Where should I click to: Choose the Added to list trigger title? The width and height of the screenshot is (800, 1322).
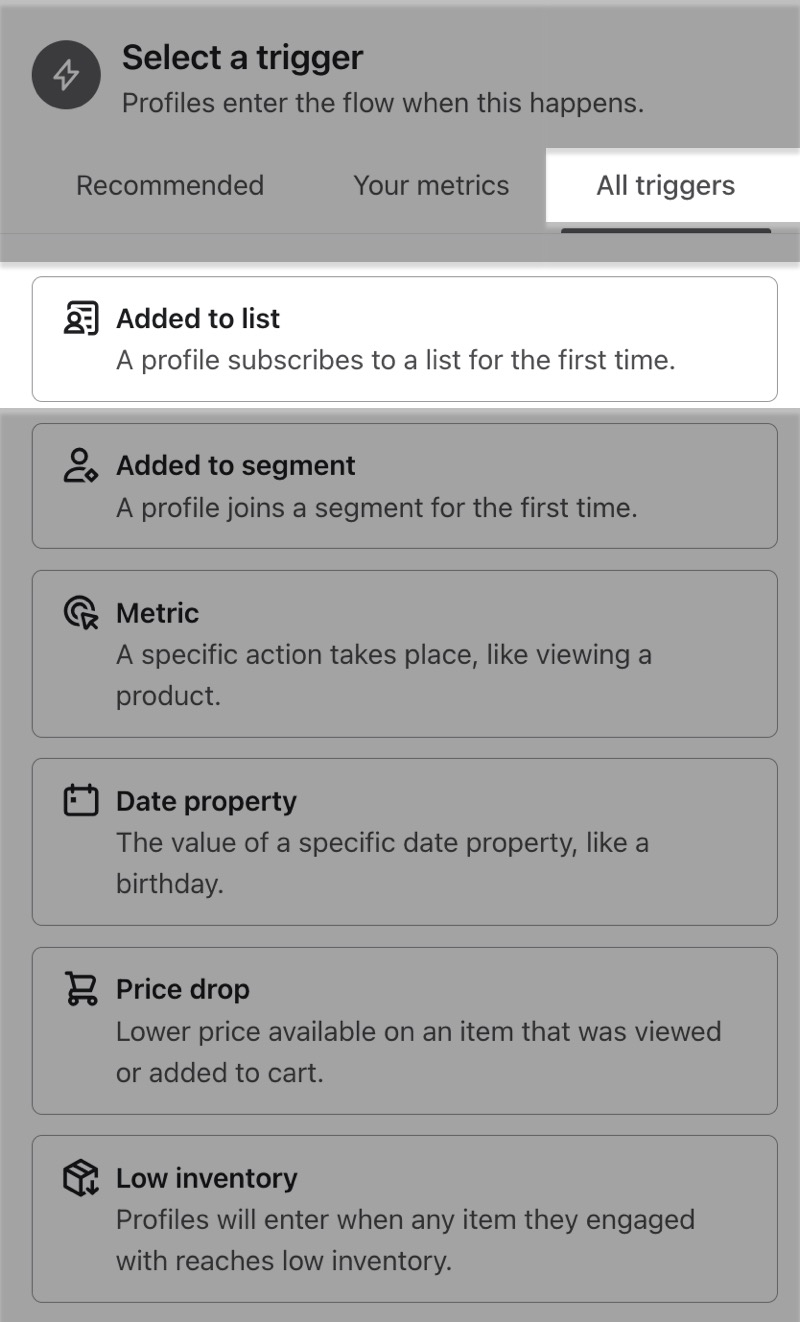[198, 318]
